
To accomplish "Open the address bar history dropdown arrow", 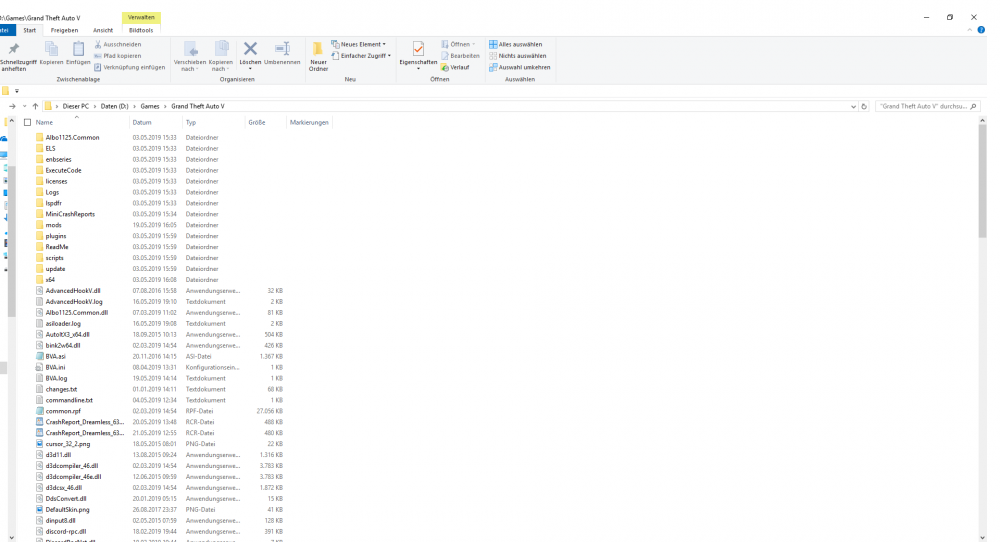I will 852,106.
